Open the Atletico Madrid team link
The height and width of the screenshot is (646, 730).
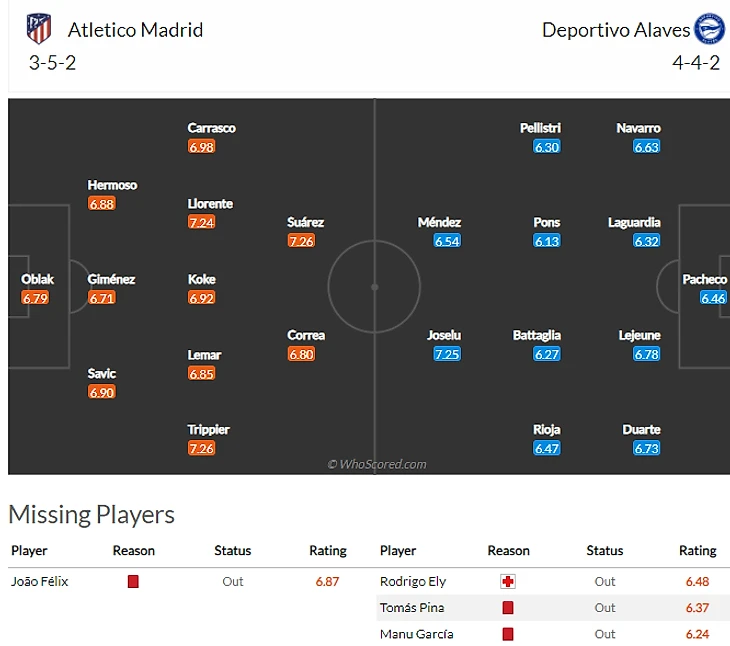pos(135,30)
